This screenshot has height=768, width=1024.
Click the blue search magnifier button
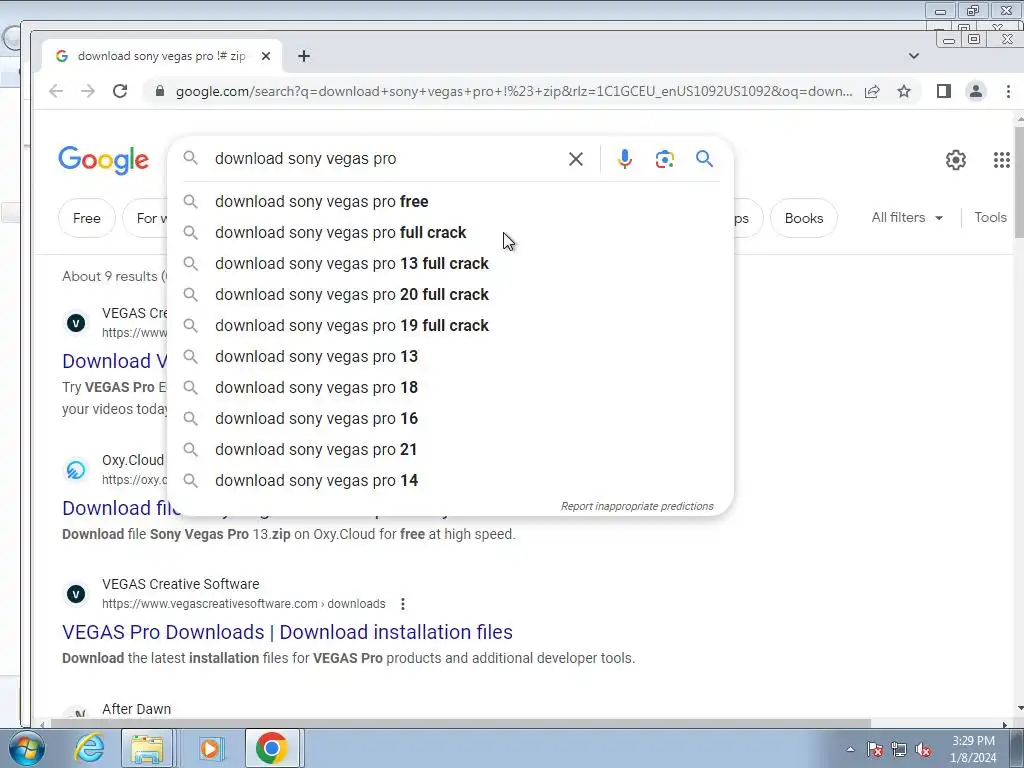click(704, 159)
